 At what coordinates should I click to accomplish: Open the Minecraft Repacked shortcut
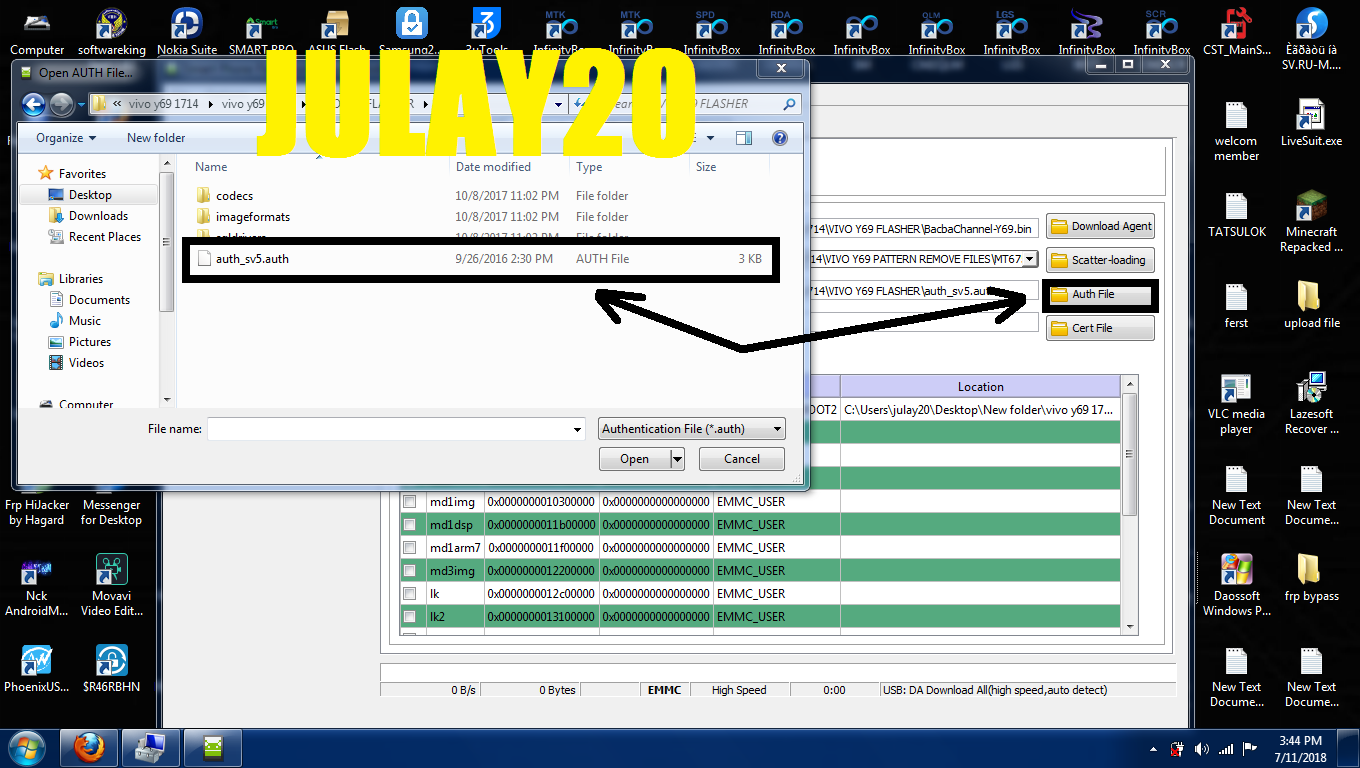1311,221
